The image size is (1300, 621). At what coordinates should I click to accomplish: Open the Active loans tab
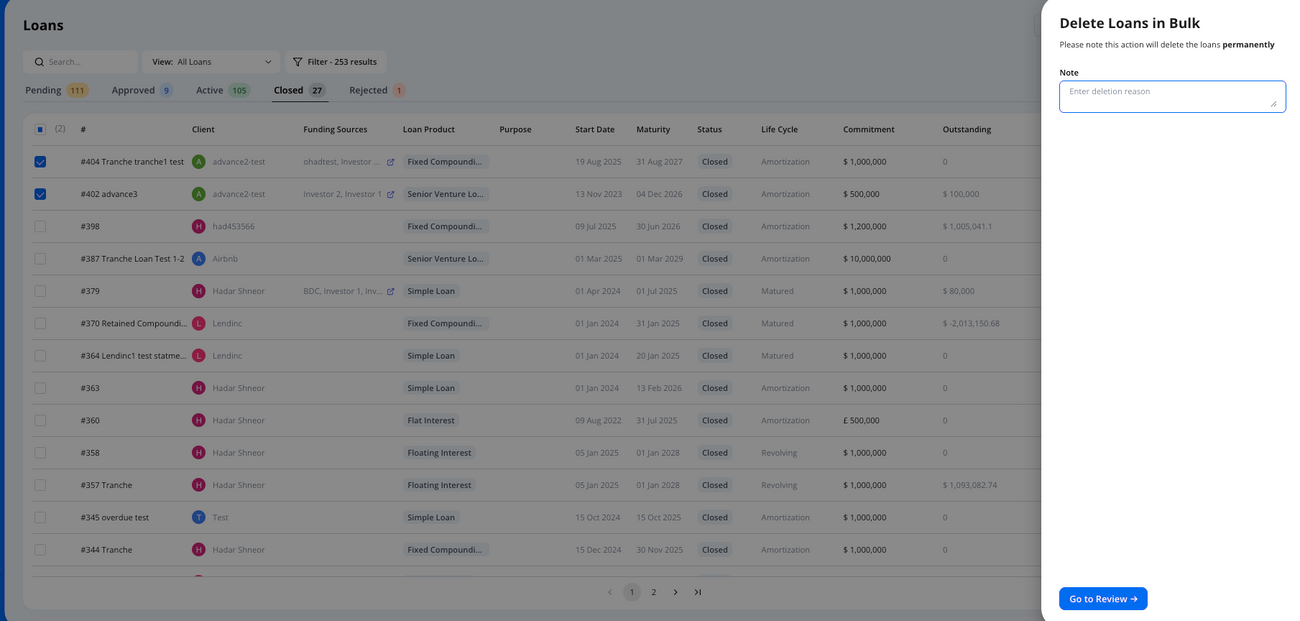[210, 89]
